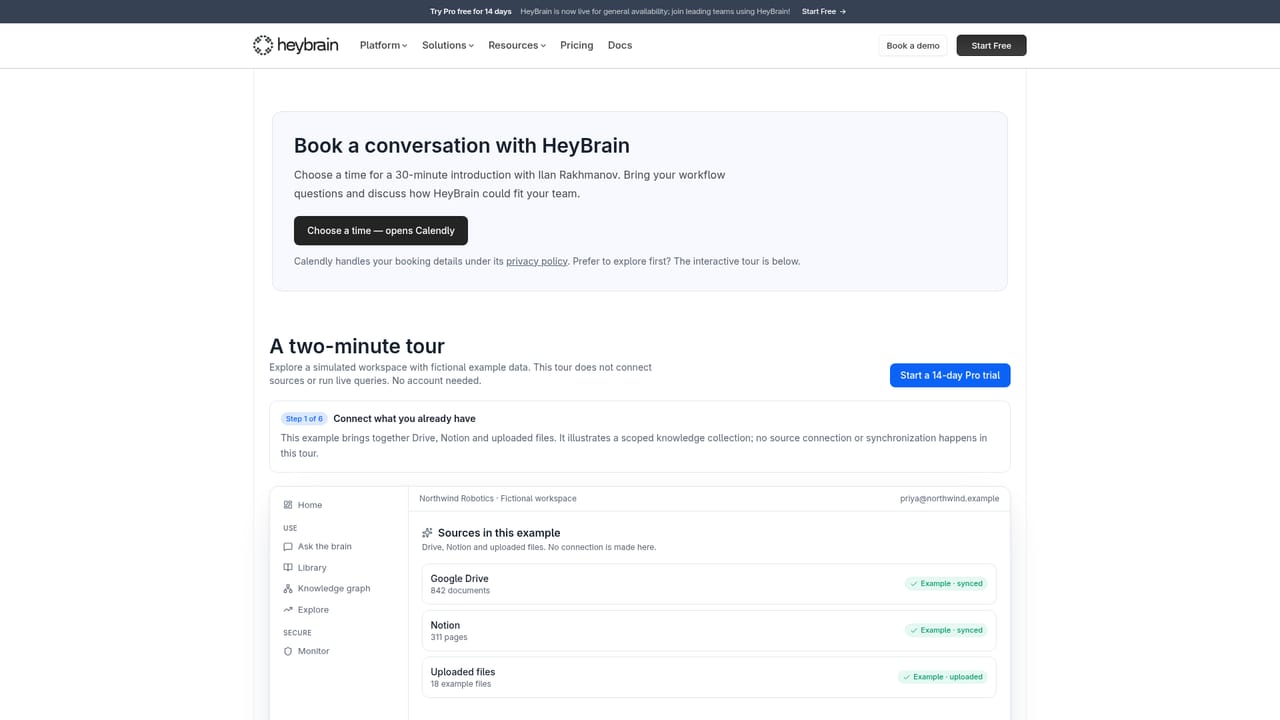
Task: Open Ask the brain chat icon
Action: [x=288, y=547]
